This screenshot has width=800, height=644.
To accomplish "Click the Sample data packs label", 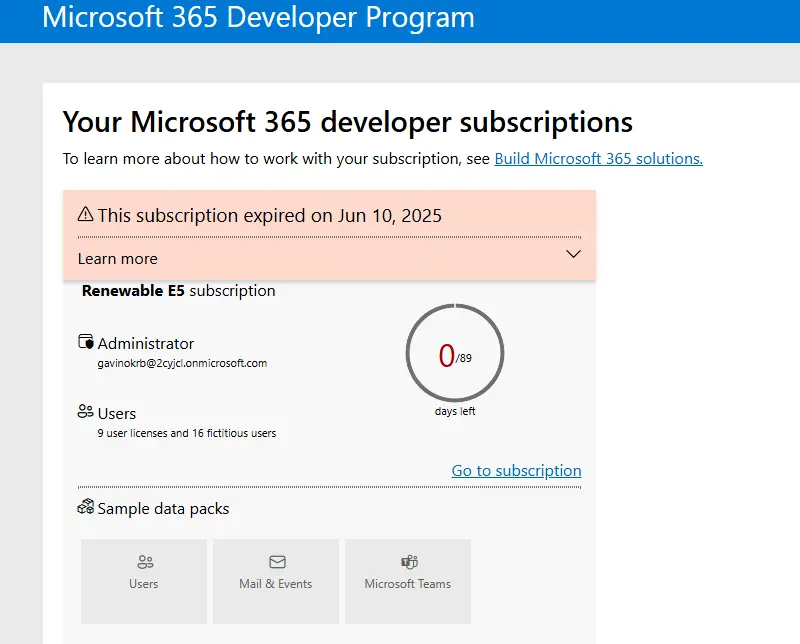I will [163, 509].
